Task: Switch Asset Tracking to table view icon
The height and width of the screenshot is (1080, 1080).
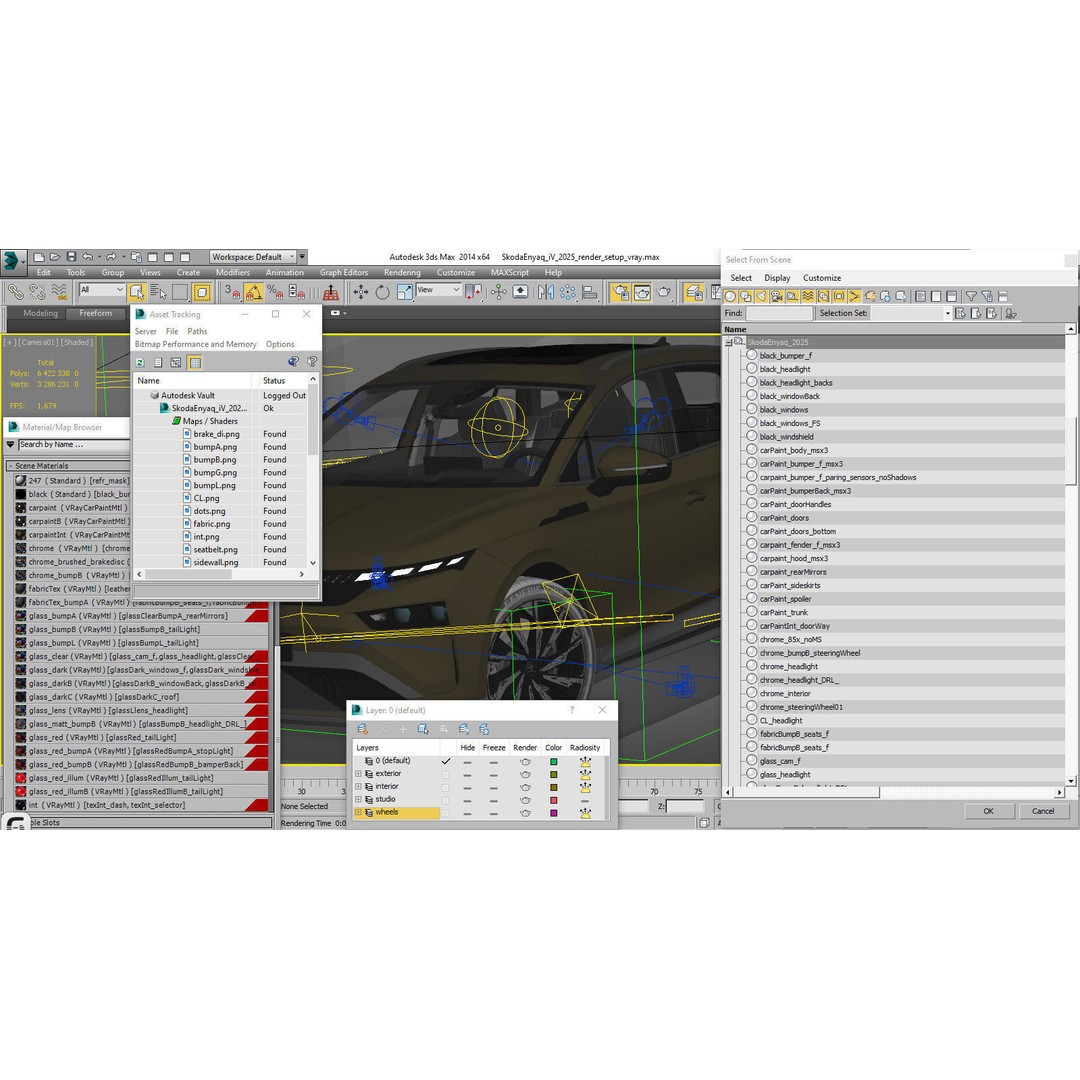Action: (x=195, y=362)
